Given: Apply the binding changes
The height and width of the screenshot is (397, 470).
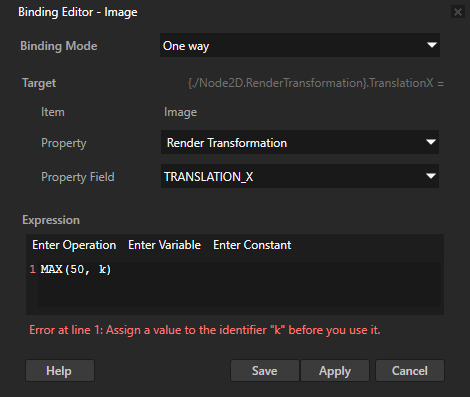Looking at the screenshot, I should tap(335, 371).
